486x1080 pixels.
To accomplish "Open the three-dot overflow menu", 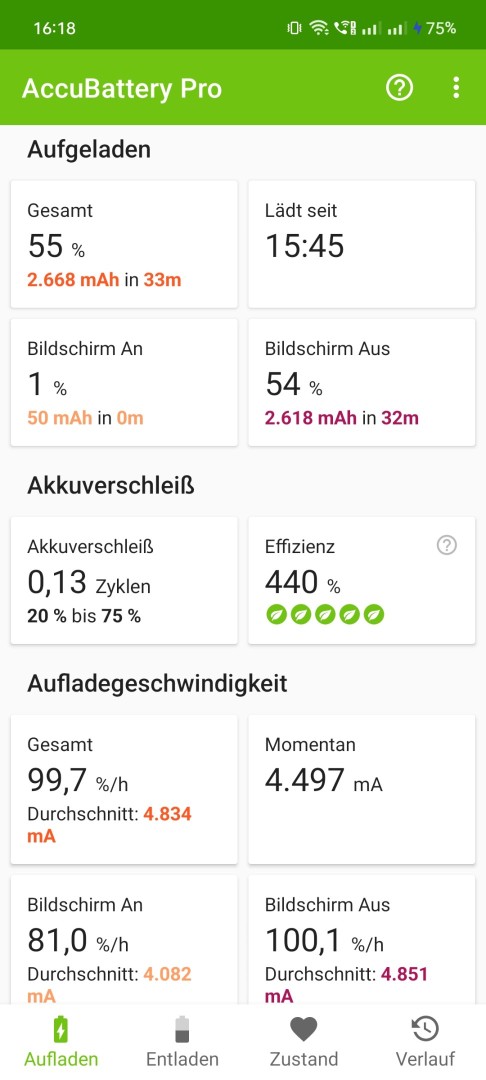I will (x=456, y=88).
